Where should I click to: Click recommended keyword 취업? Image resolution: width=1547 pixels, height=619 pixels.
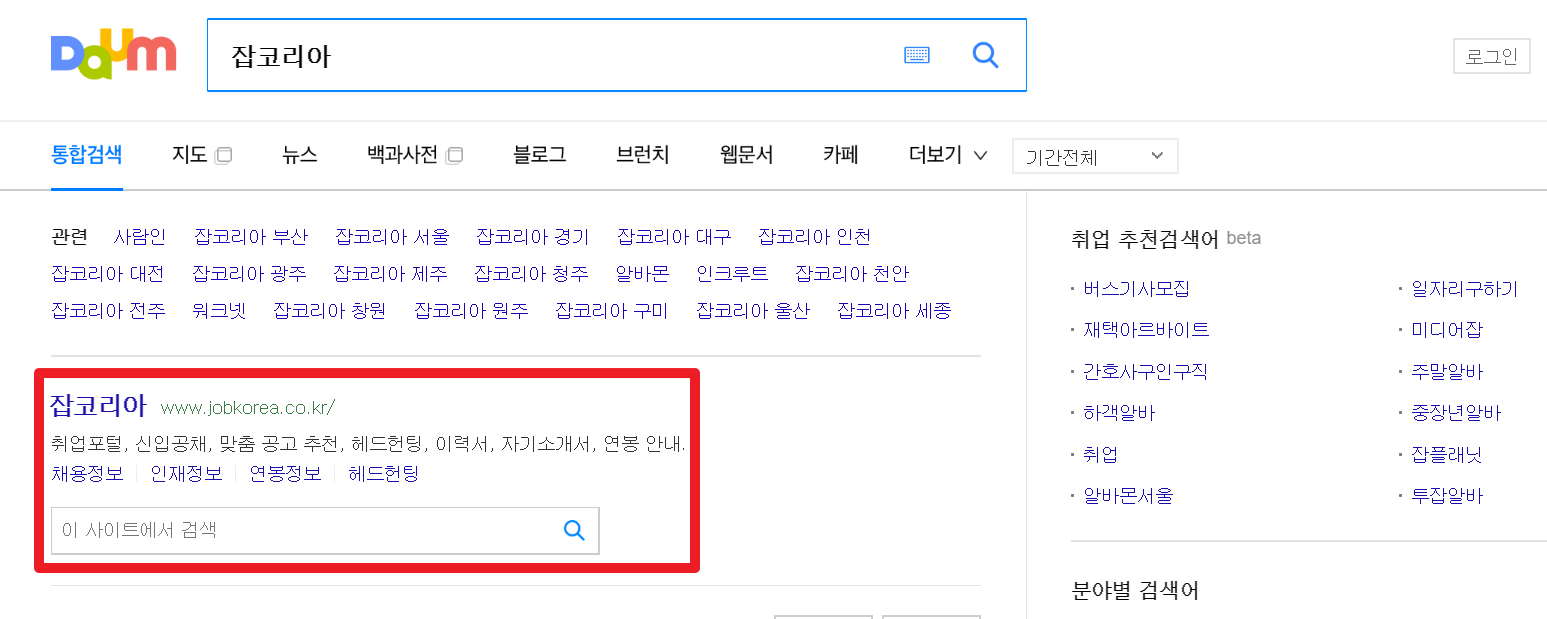tap(1100, 455)
